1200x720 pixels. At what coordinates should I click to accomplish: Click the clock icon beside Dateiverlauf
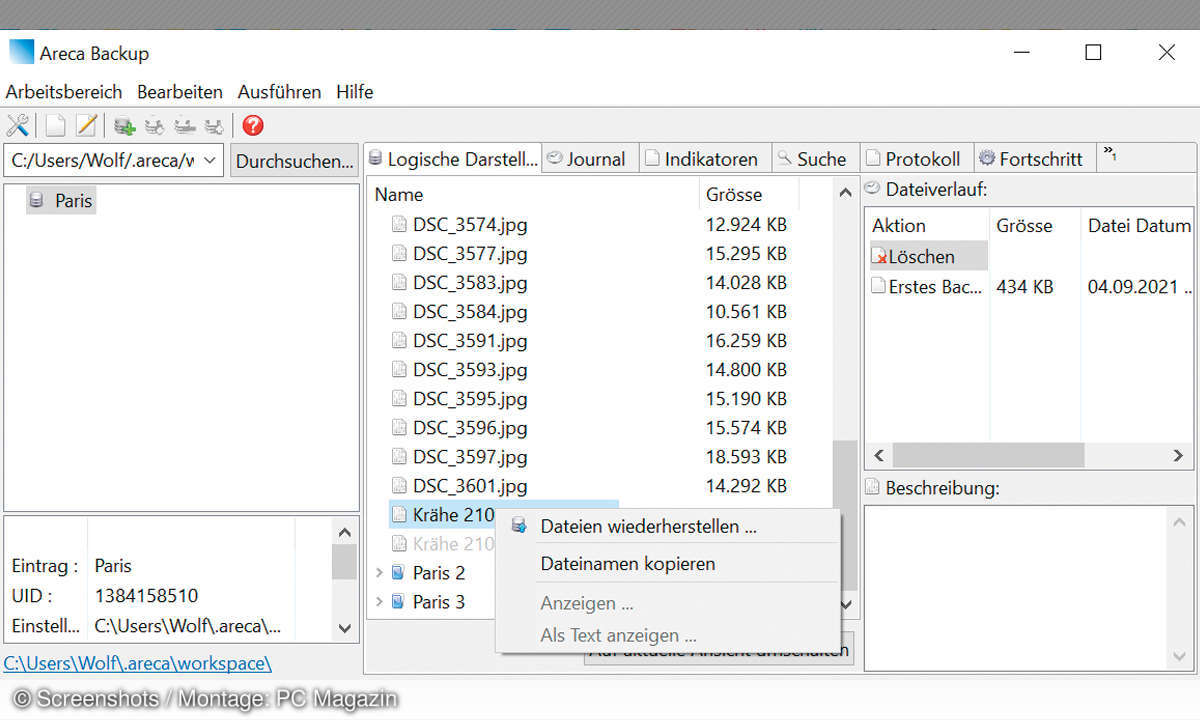point(872,188)
